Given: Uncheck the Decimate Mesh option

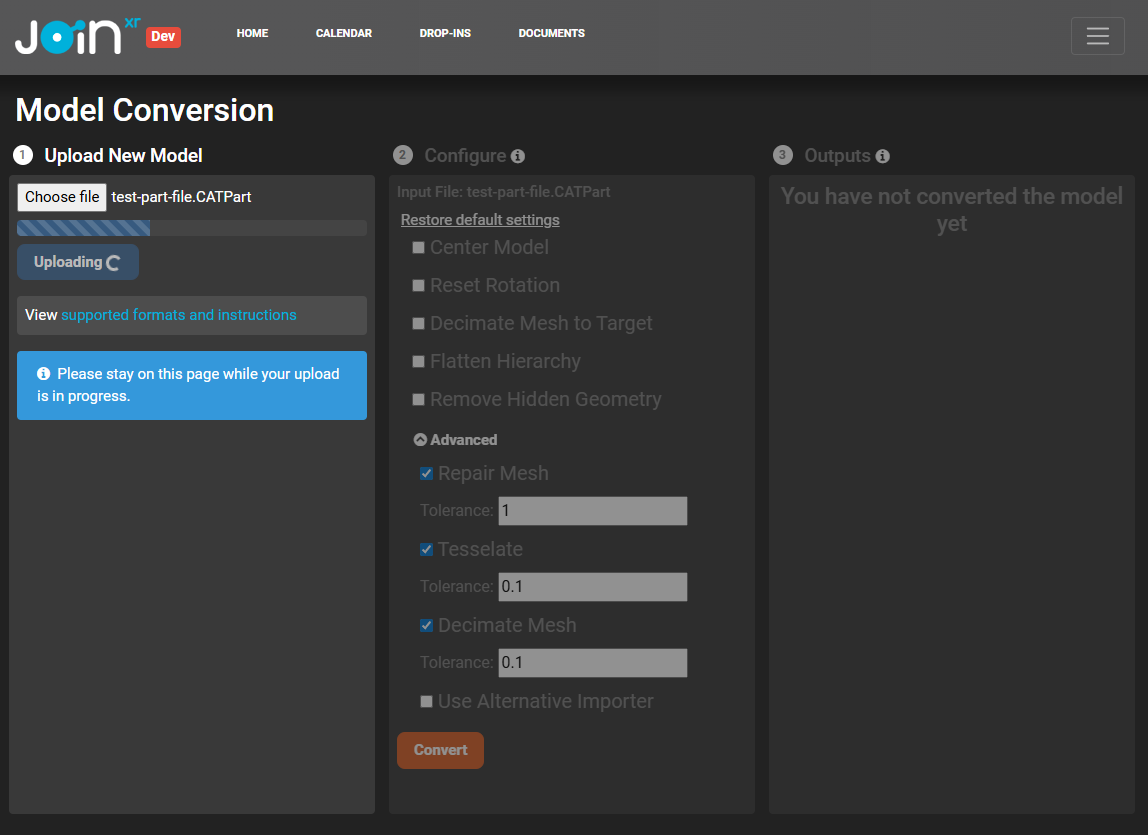Looking at the screenshot, I should (x=426, y=624).
